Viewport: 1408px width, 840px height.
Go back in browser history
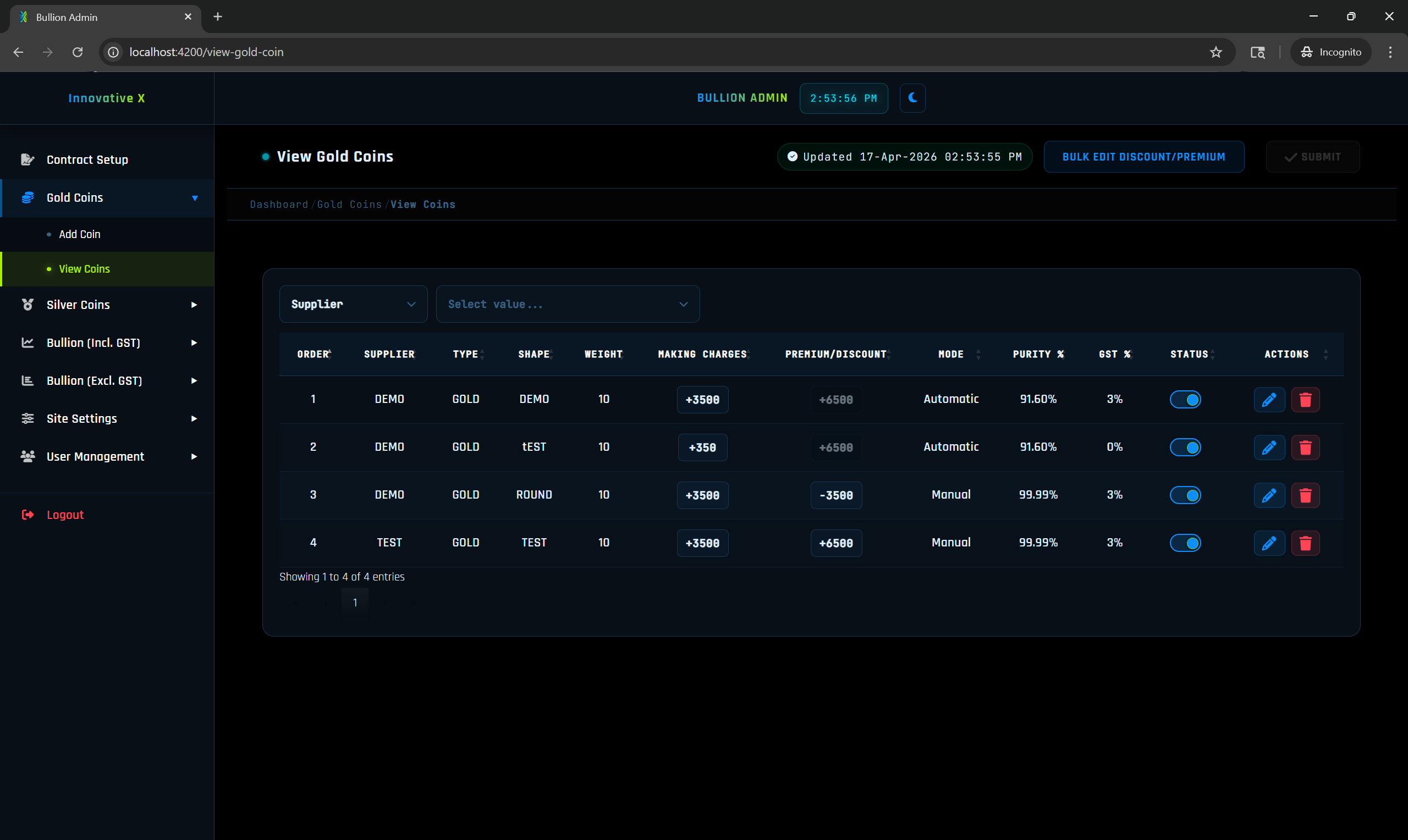click(x=18, y=52)
